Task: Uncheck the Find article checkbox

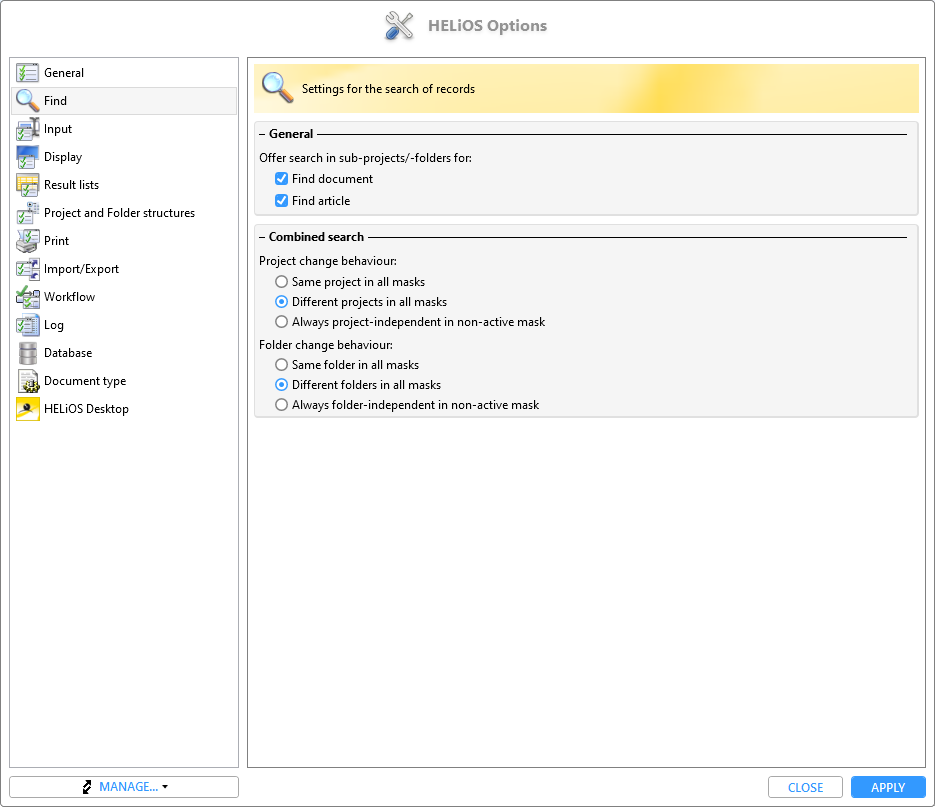Action: click(281, 201)
